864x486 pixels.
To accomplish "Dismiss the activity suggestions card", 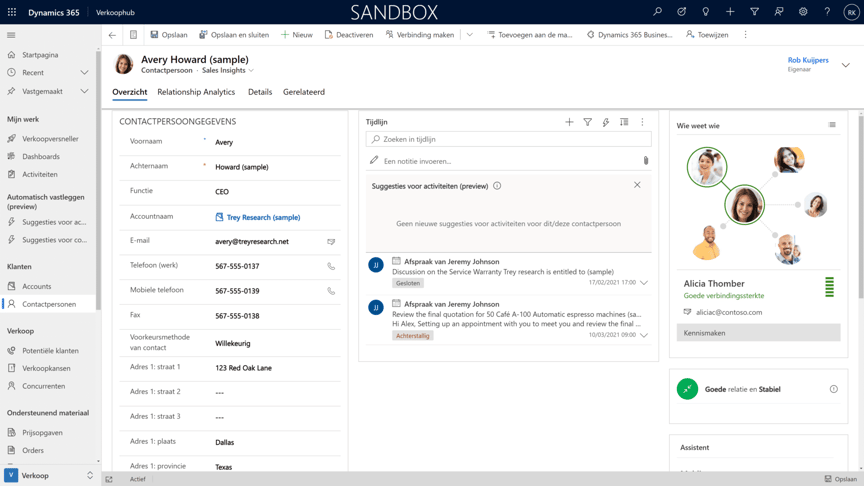I will coord(637,185).
